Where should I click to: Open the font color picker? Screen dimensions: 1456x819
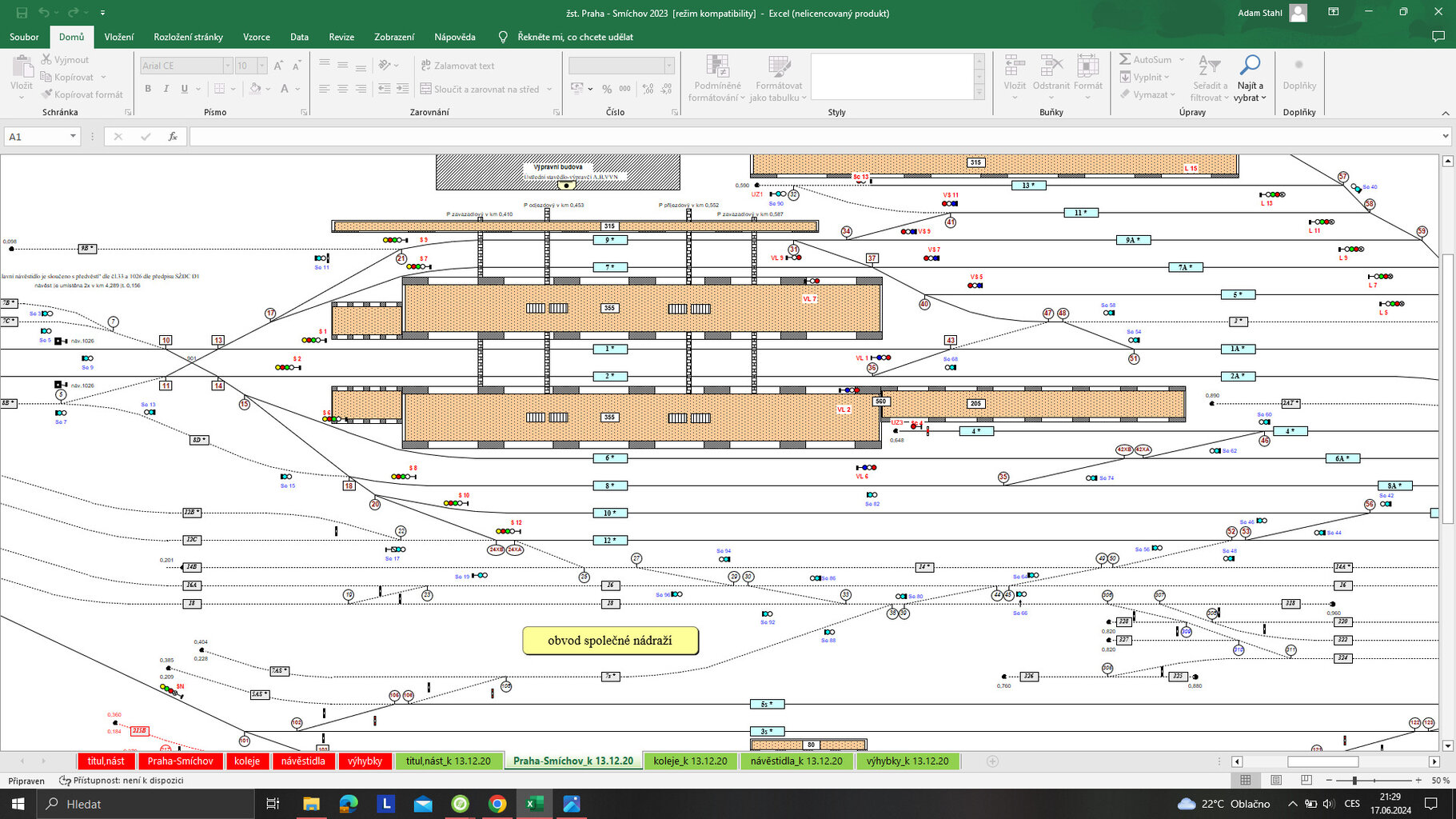pyautogui.click(x=286, y=89)
